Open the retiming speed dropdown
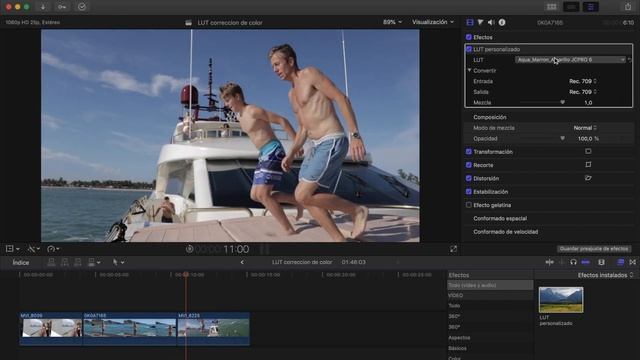The image size is (640, 360). click(x=53, y=249)
